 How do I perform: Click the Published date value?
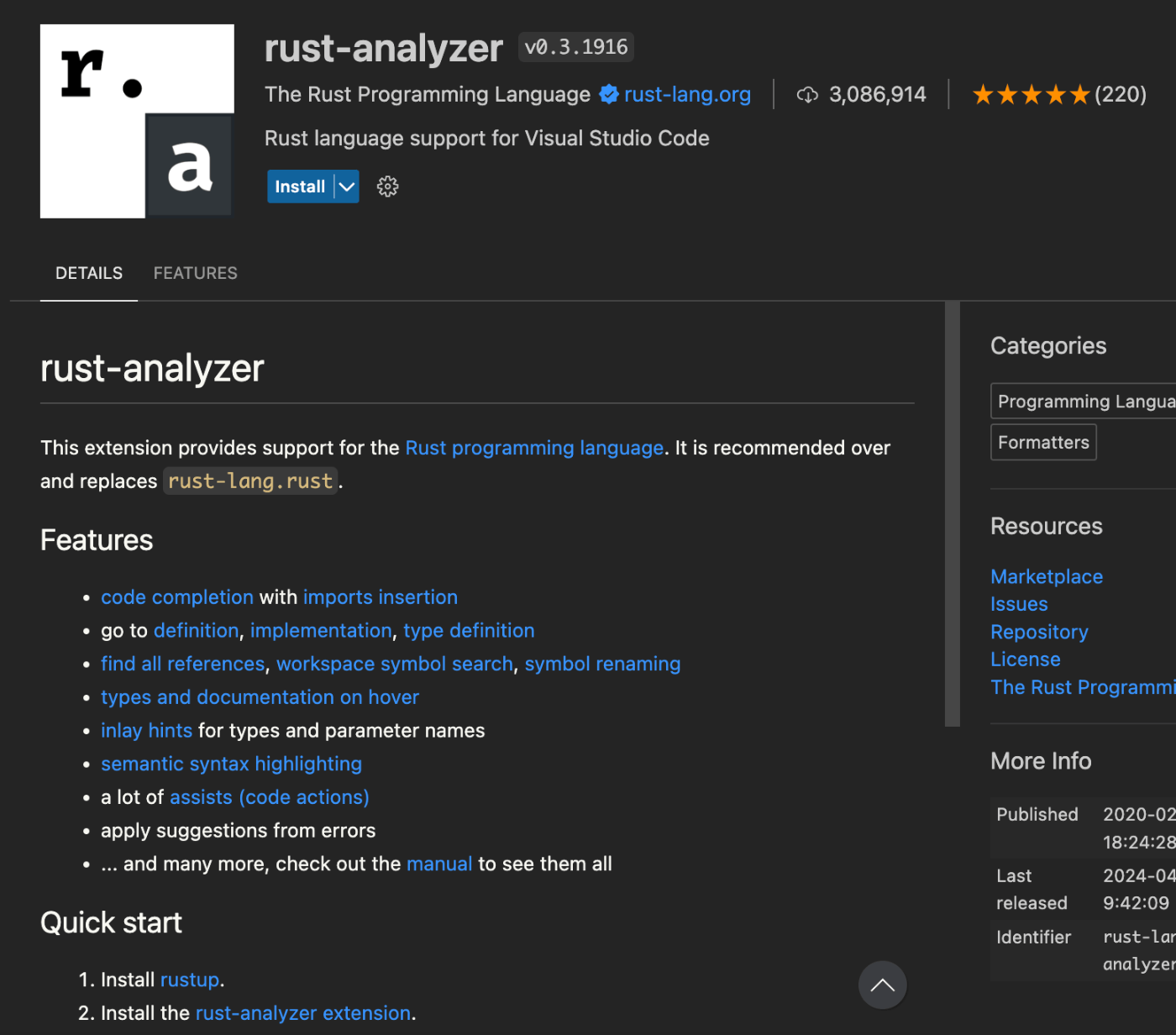(1139, 828)
